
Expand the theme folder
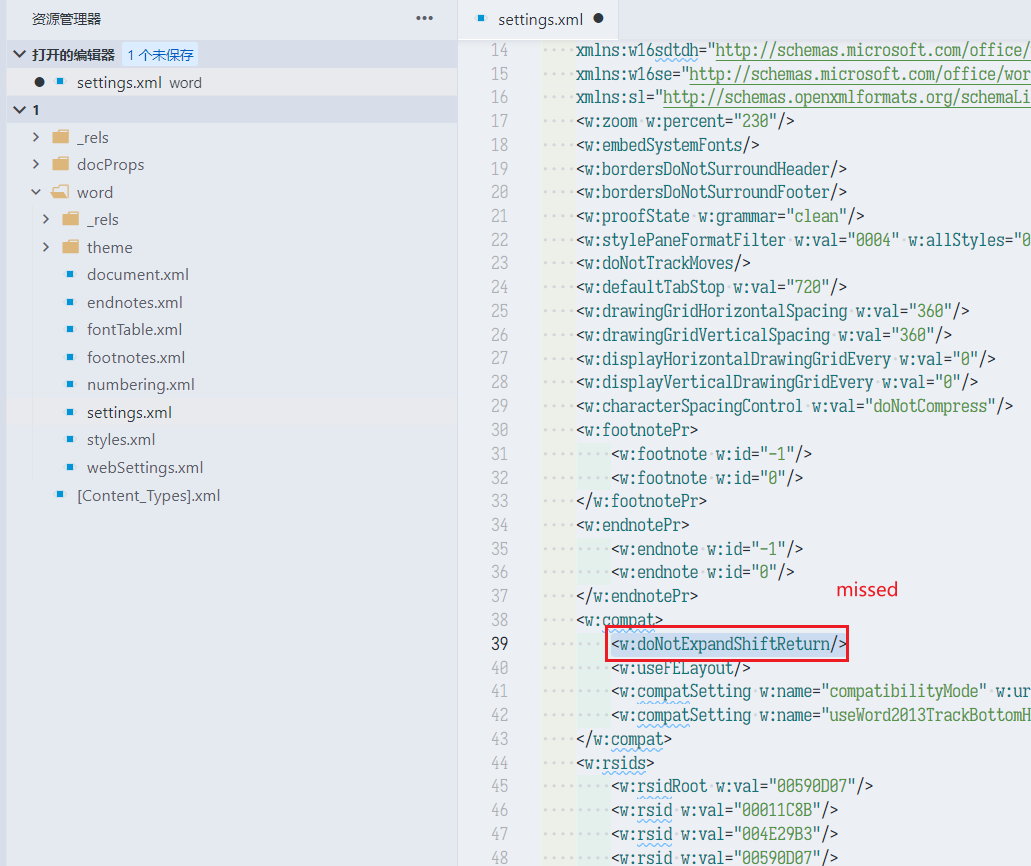pos(45,247)
